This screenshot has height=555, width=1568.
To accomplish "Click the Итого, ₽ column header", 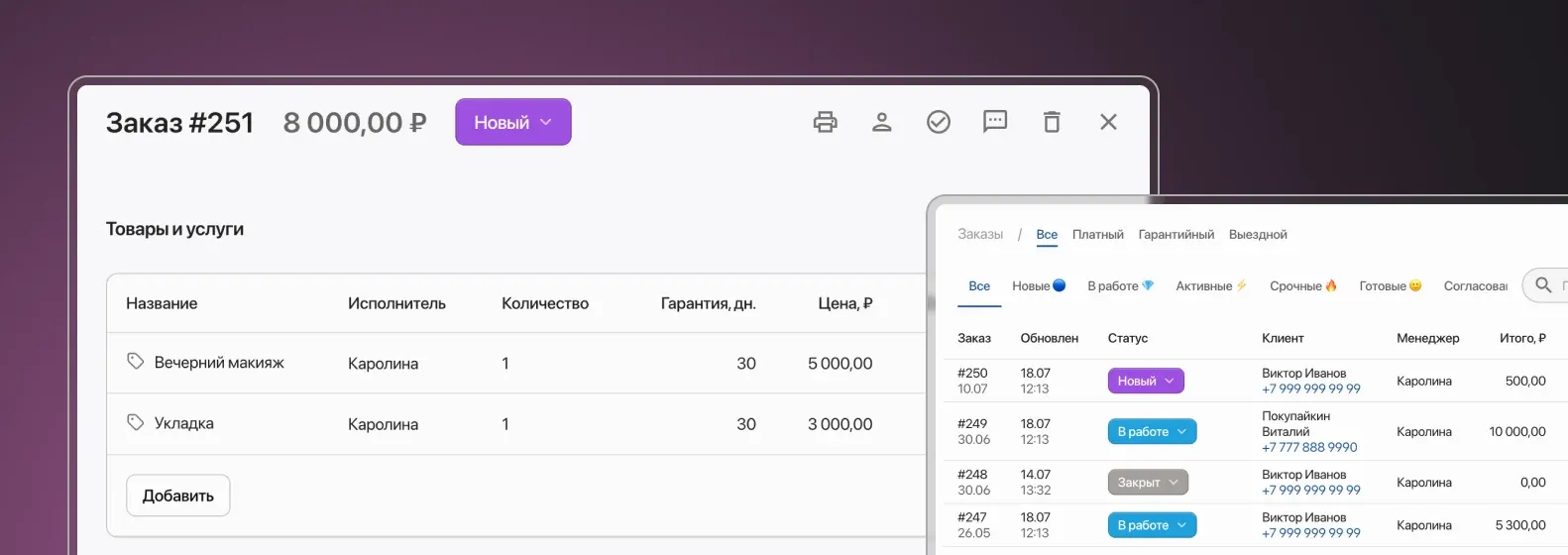I will pyautogui.click(x=1522, y=338).
